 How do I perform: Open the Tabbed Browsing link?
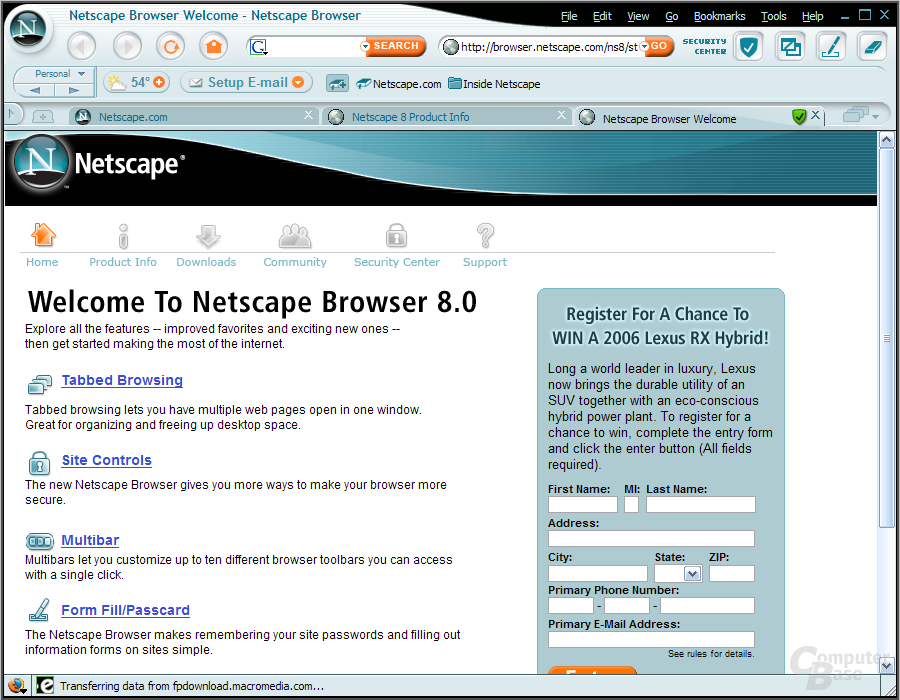tap(122, 380)
